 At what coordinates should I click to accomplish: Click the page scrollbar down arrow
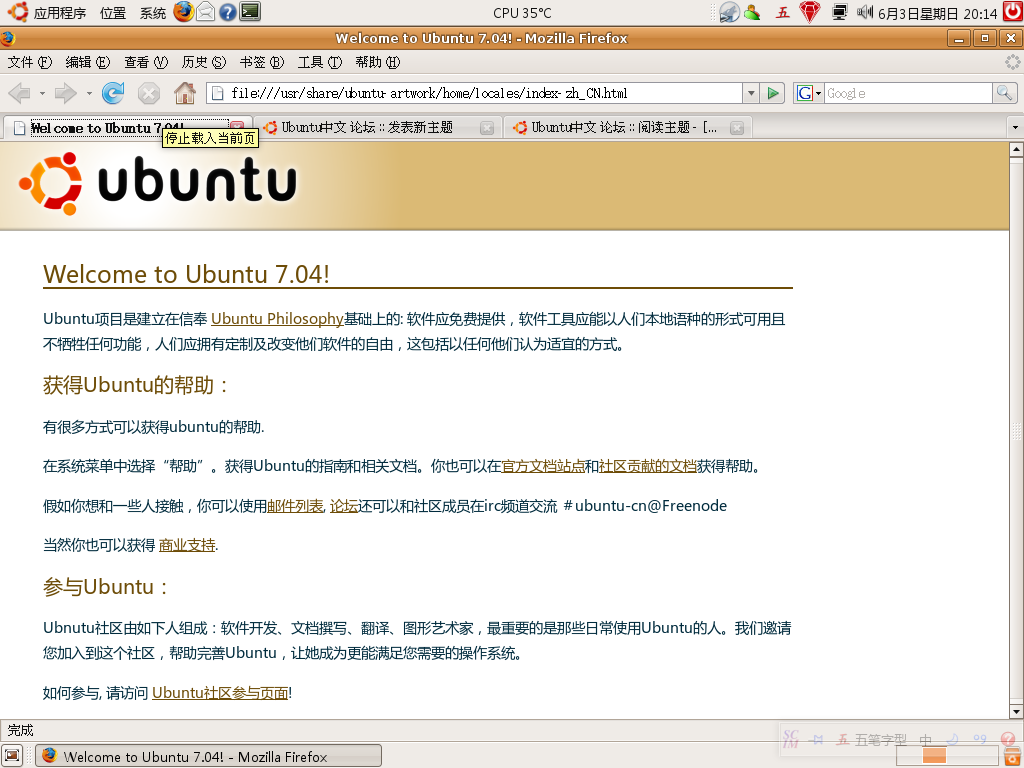point(1016,711)
